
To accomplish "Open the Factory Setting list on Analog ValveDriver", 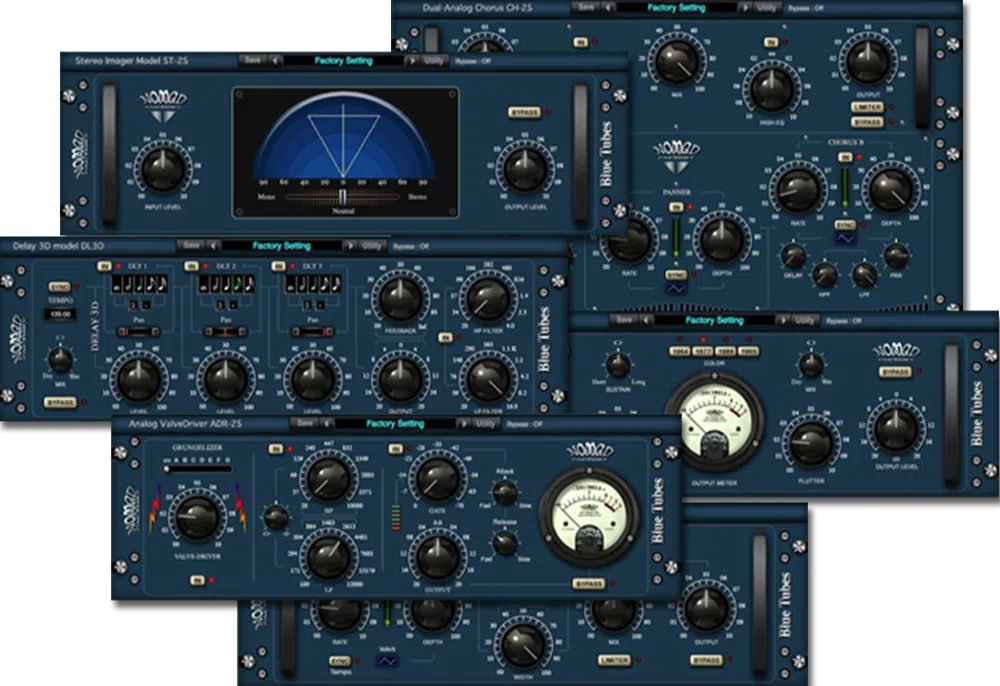I will [396, 423].
